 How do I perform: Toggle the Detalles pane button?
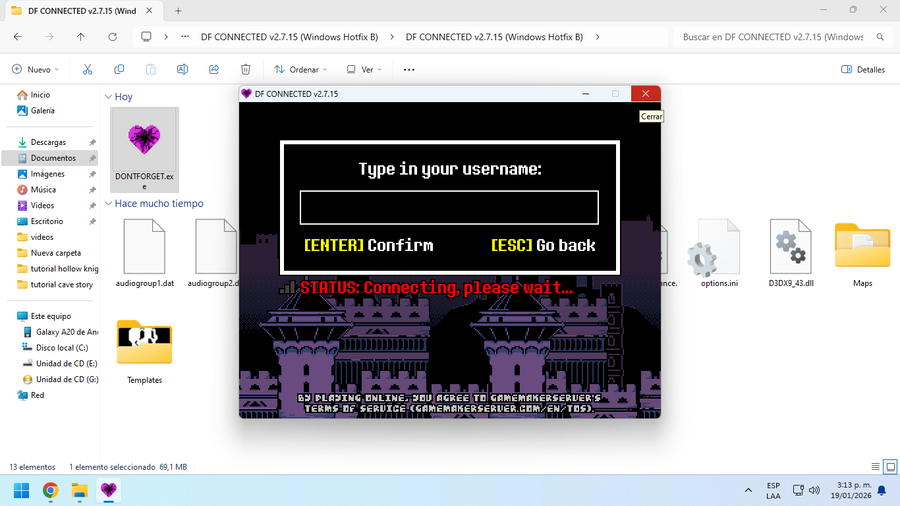pos(863,69)
